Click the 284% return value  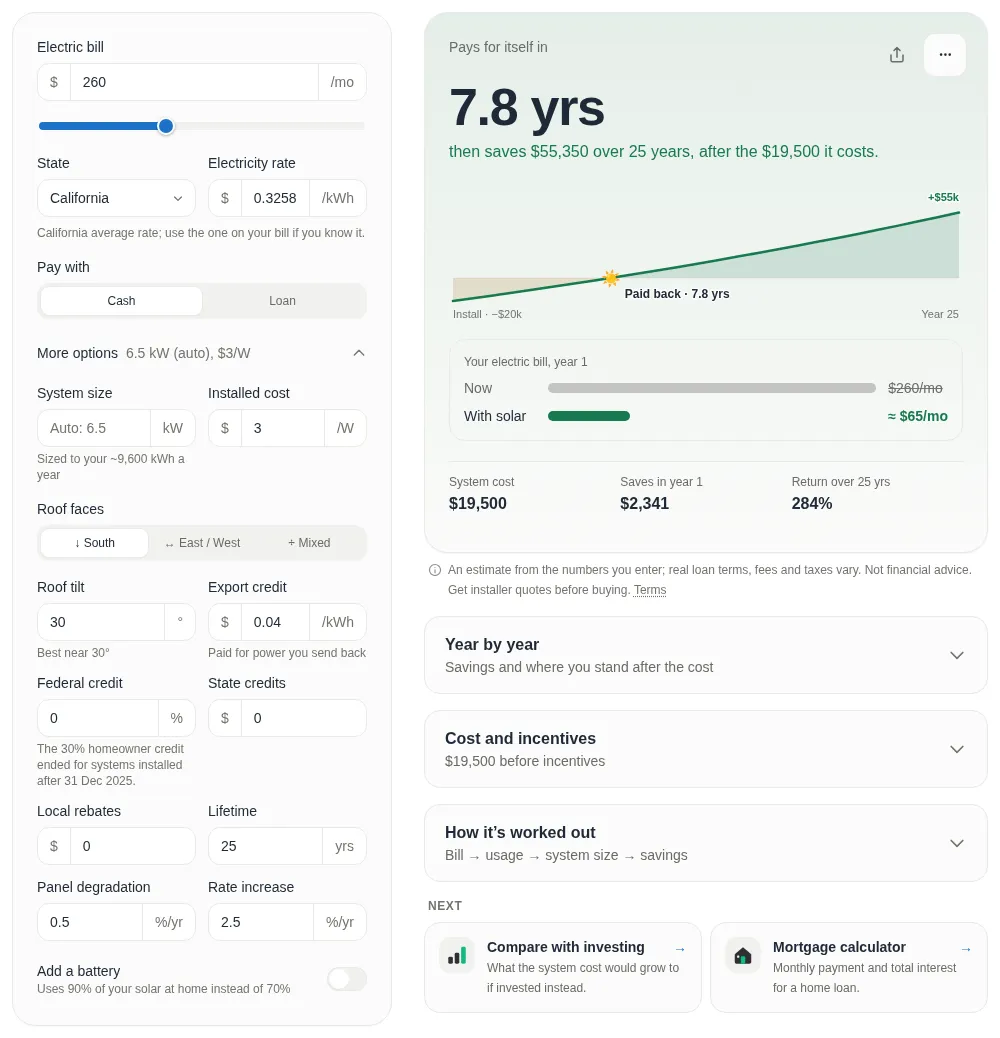(x=812, y=504)
